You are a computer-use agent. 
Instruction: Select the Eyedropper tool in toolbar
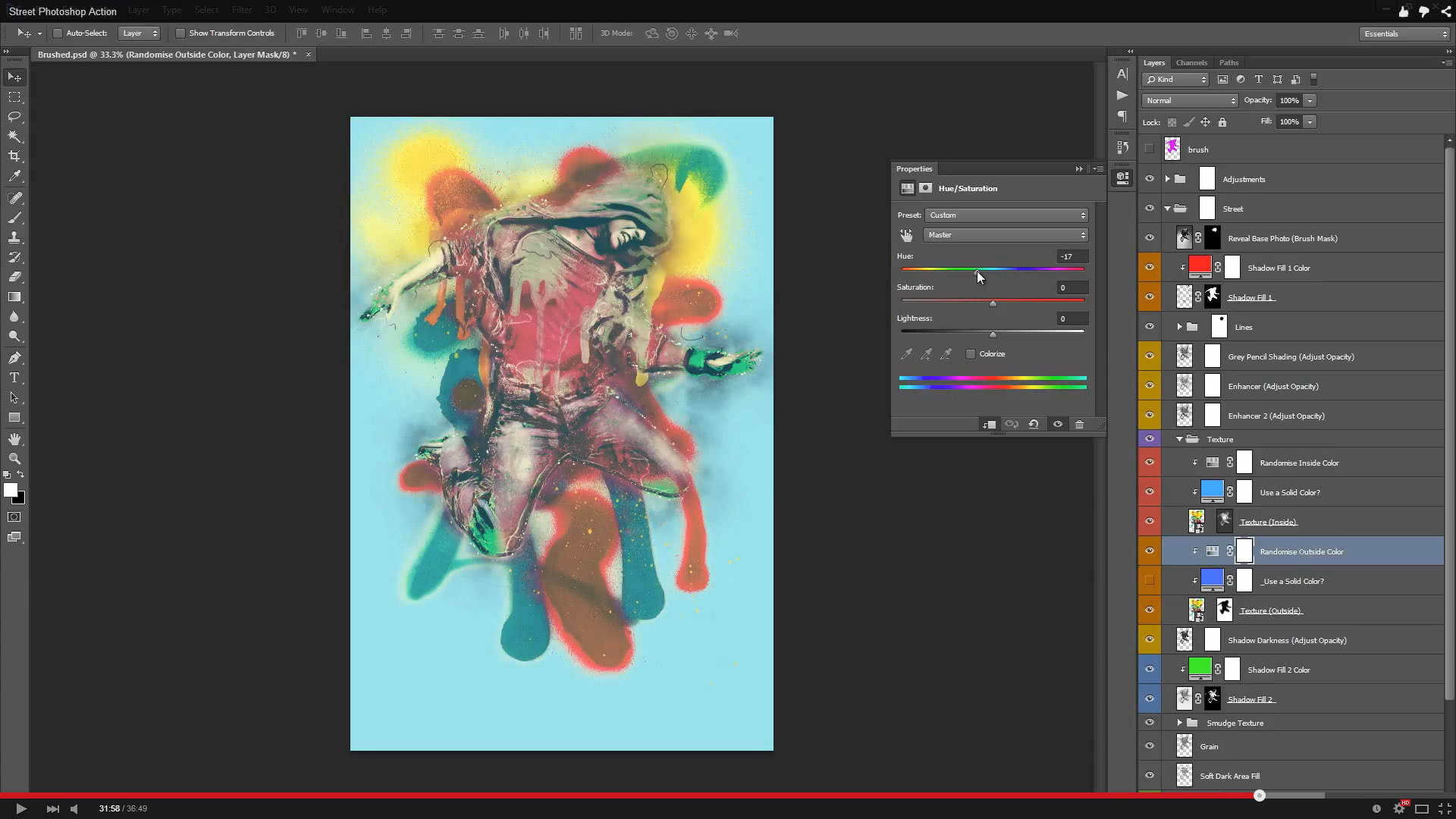[14, 176]
